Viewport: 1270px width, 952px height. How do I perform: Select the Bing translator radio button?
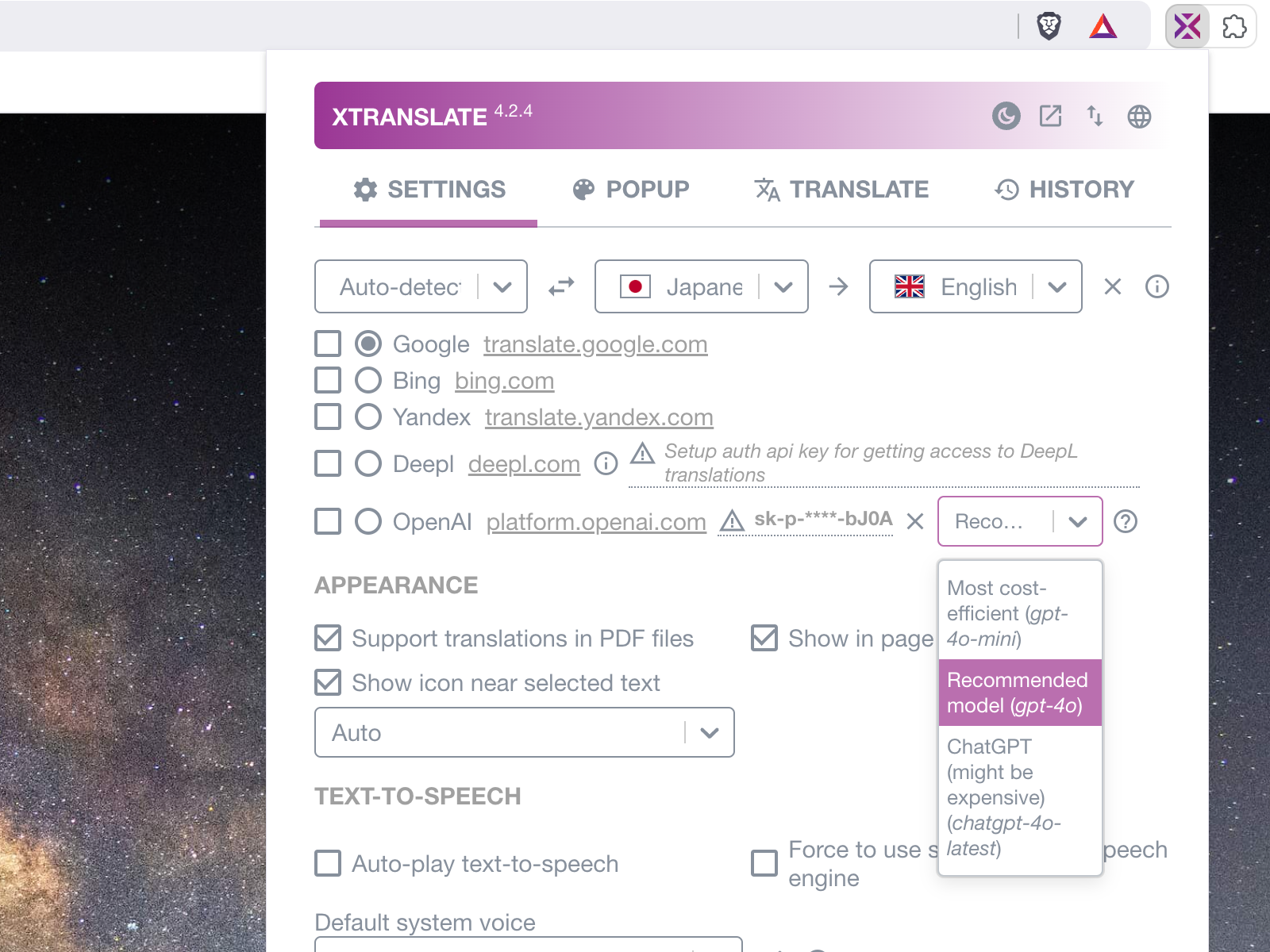(x=368, y=380)
